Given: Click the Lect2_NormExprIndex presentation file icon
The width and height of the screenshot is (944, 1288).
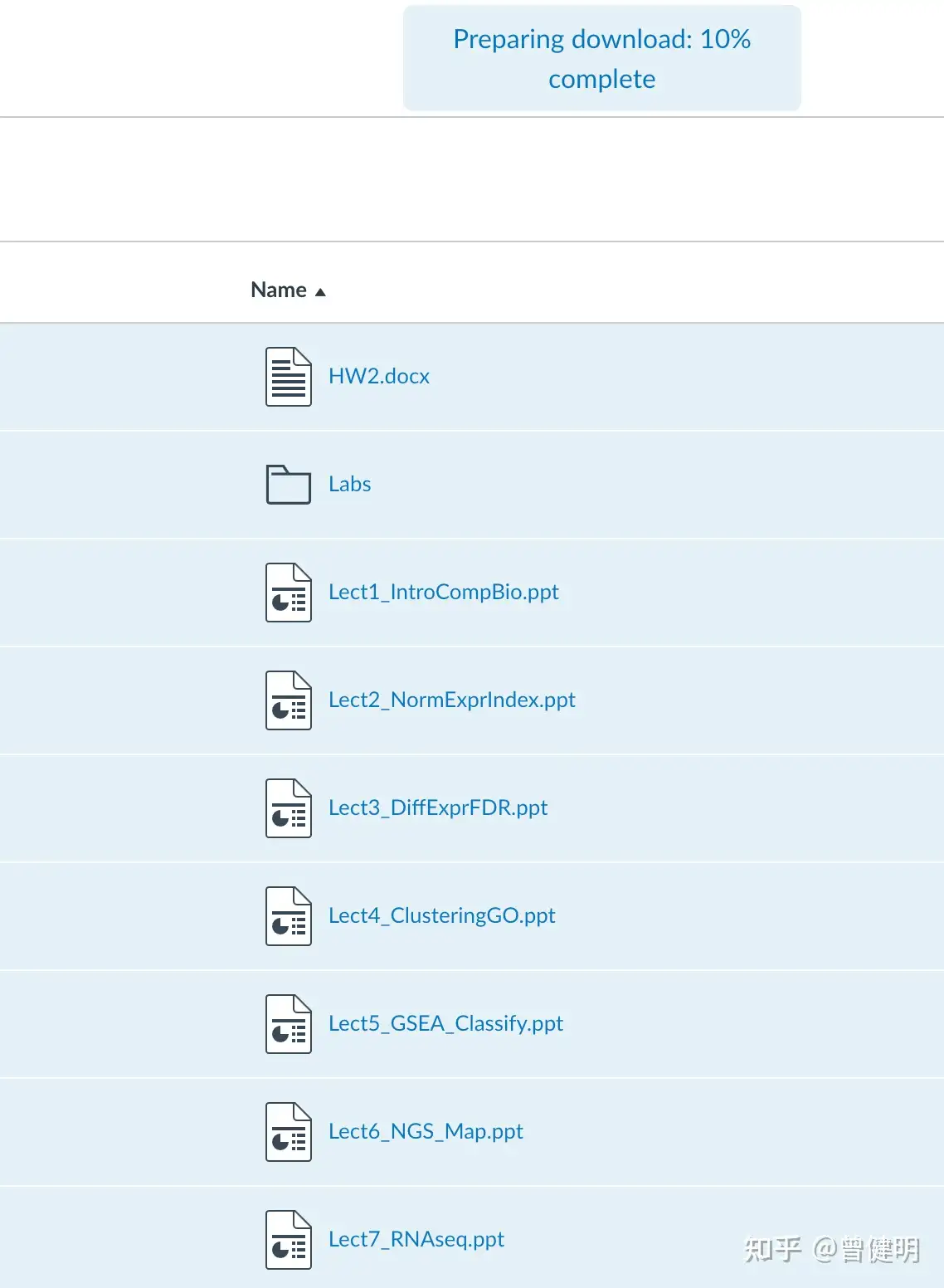Looking at the screenshot, I should point(289,700).
